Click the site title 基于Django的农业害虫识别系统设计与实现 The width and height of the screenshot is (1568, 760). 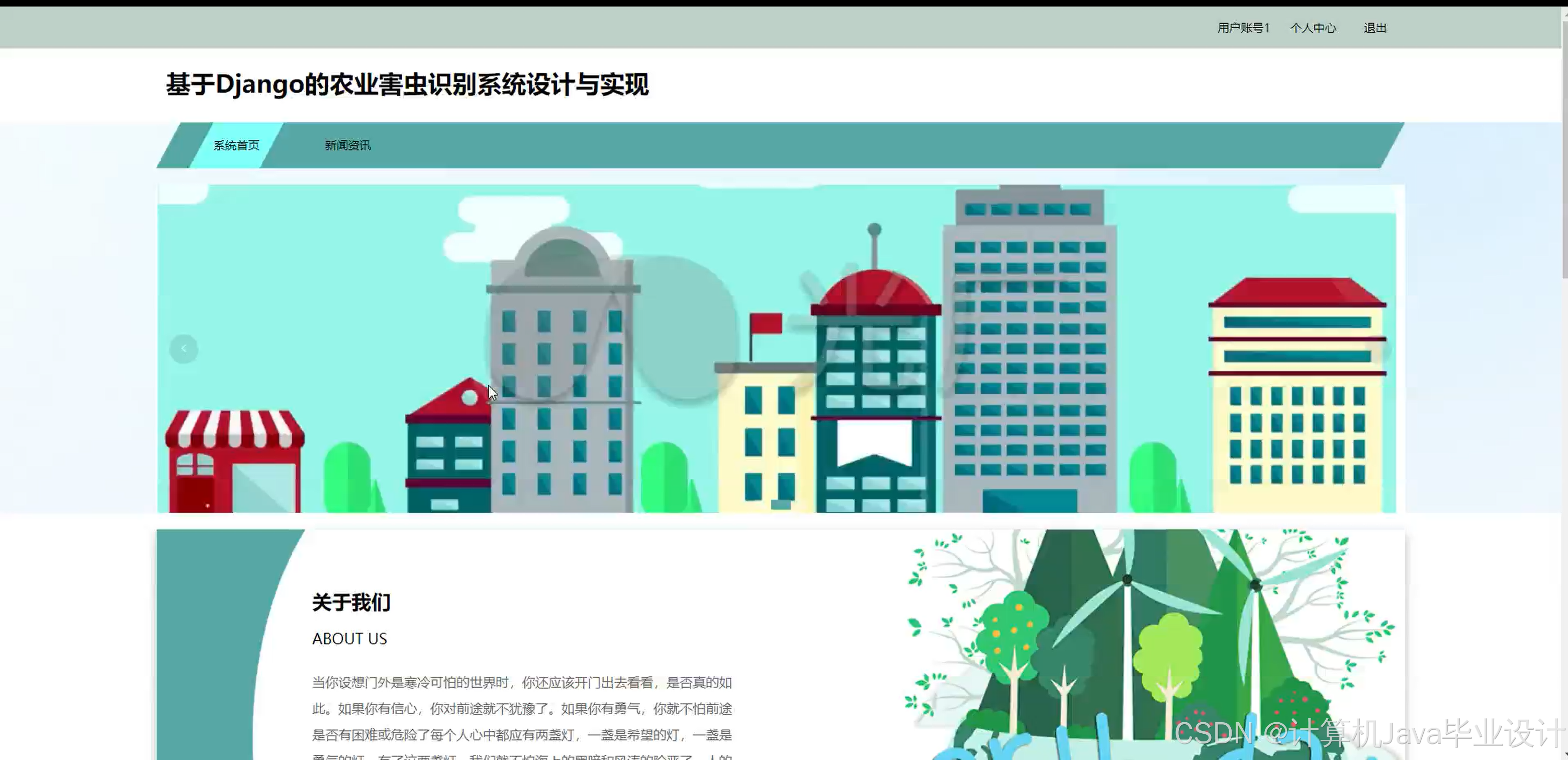(407, 84)
